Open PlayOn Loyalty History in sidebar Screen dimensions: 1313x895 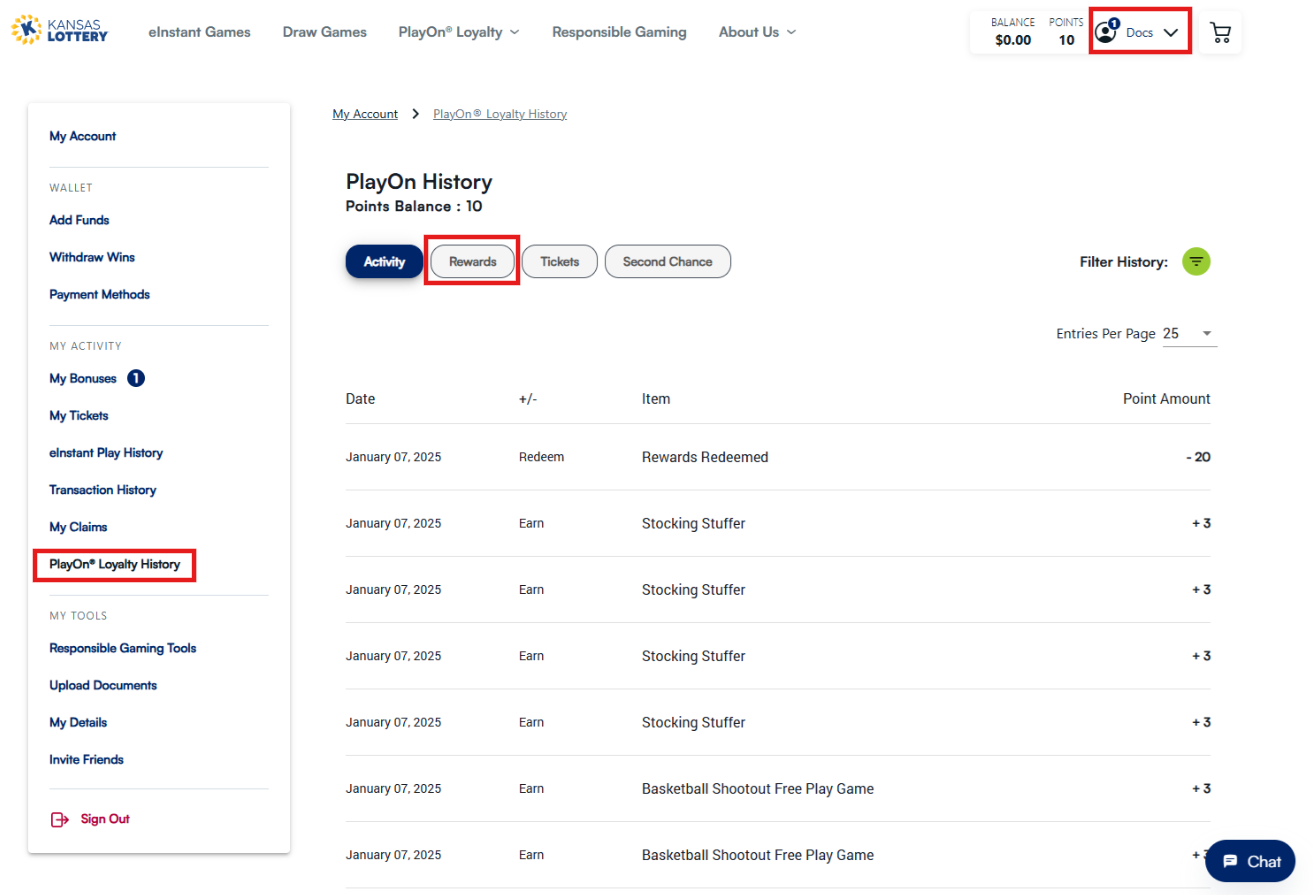[115, 564]
